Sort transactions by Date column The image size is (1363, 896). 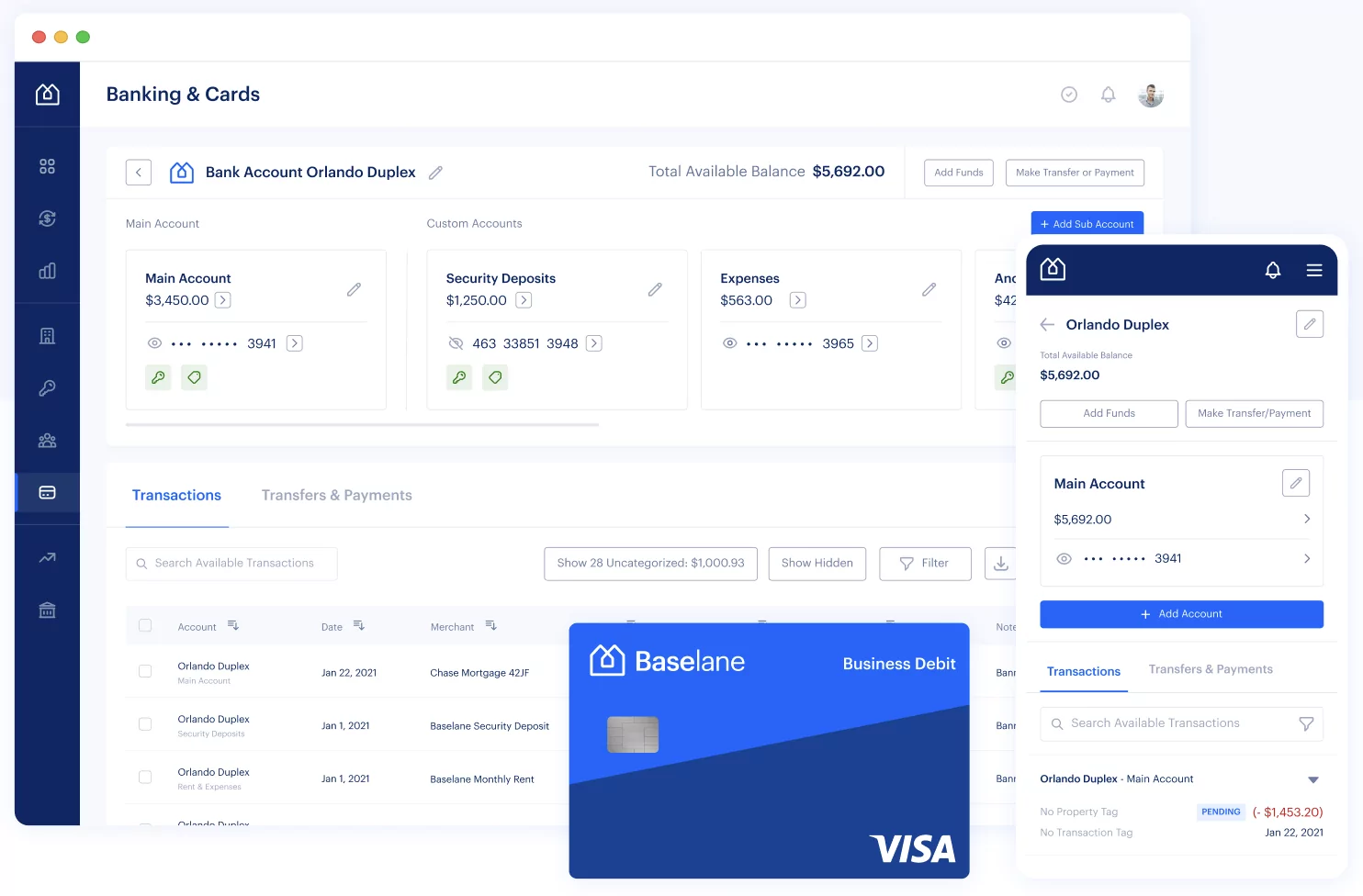click(x=358, y=625)
